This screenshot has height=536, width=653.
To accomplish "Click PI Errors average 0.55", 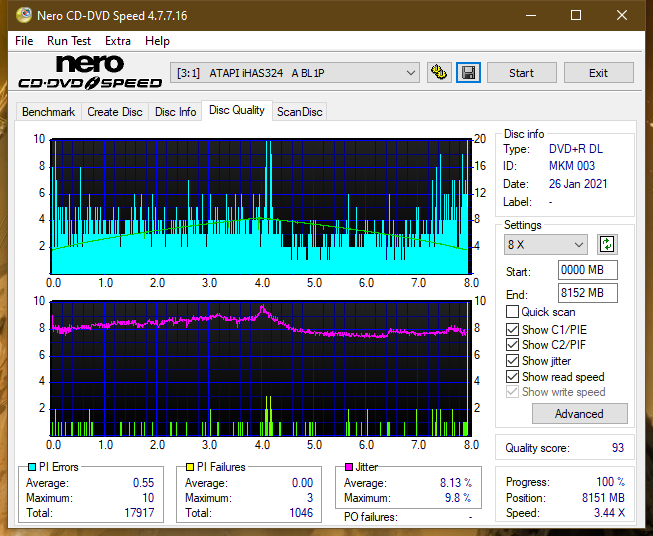I will coord(143,483).
